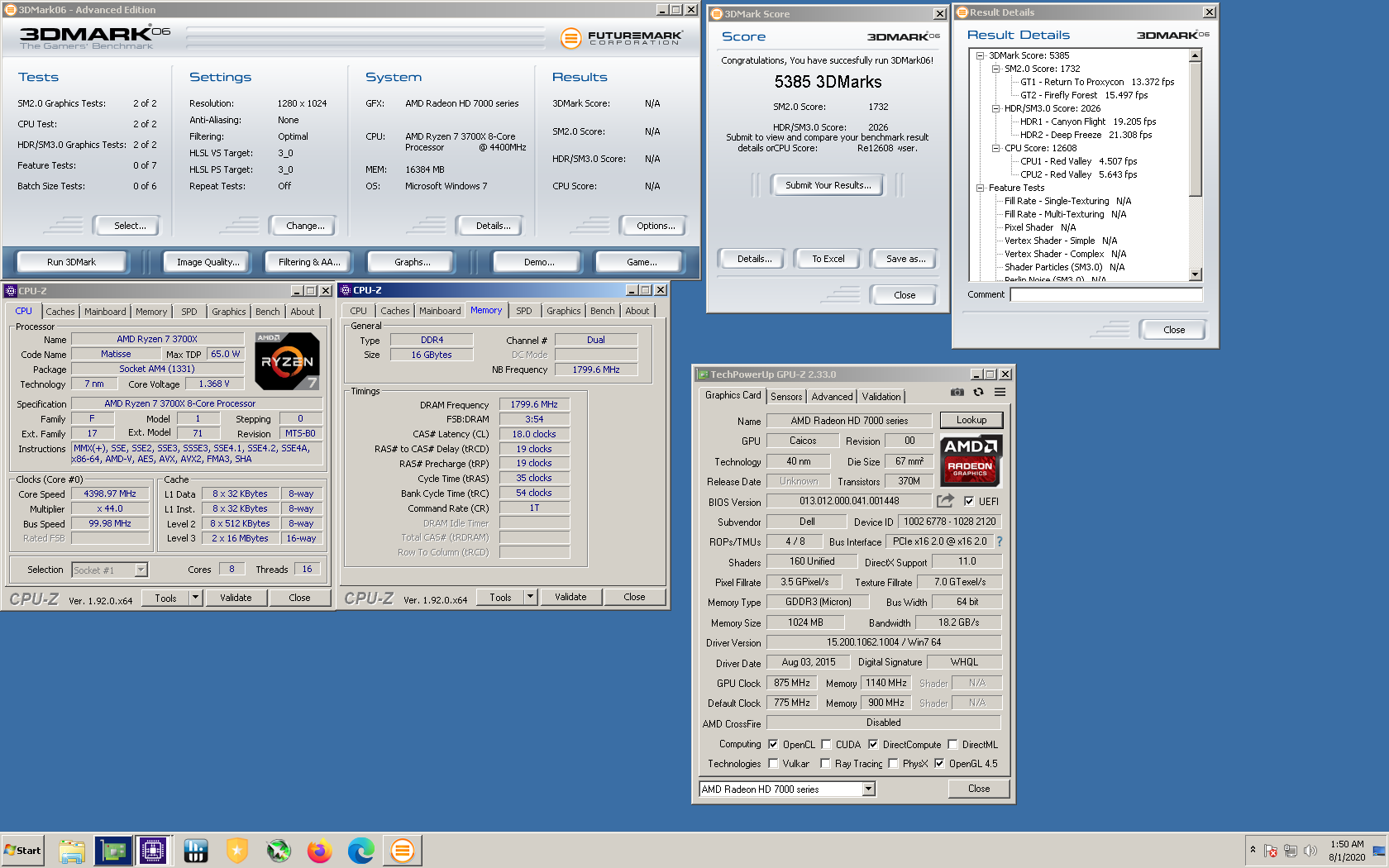This screenshot has height=868, width=1389.
Task: Click the Result Details scrollbar thumb
Action: 1195,129
